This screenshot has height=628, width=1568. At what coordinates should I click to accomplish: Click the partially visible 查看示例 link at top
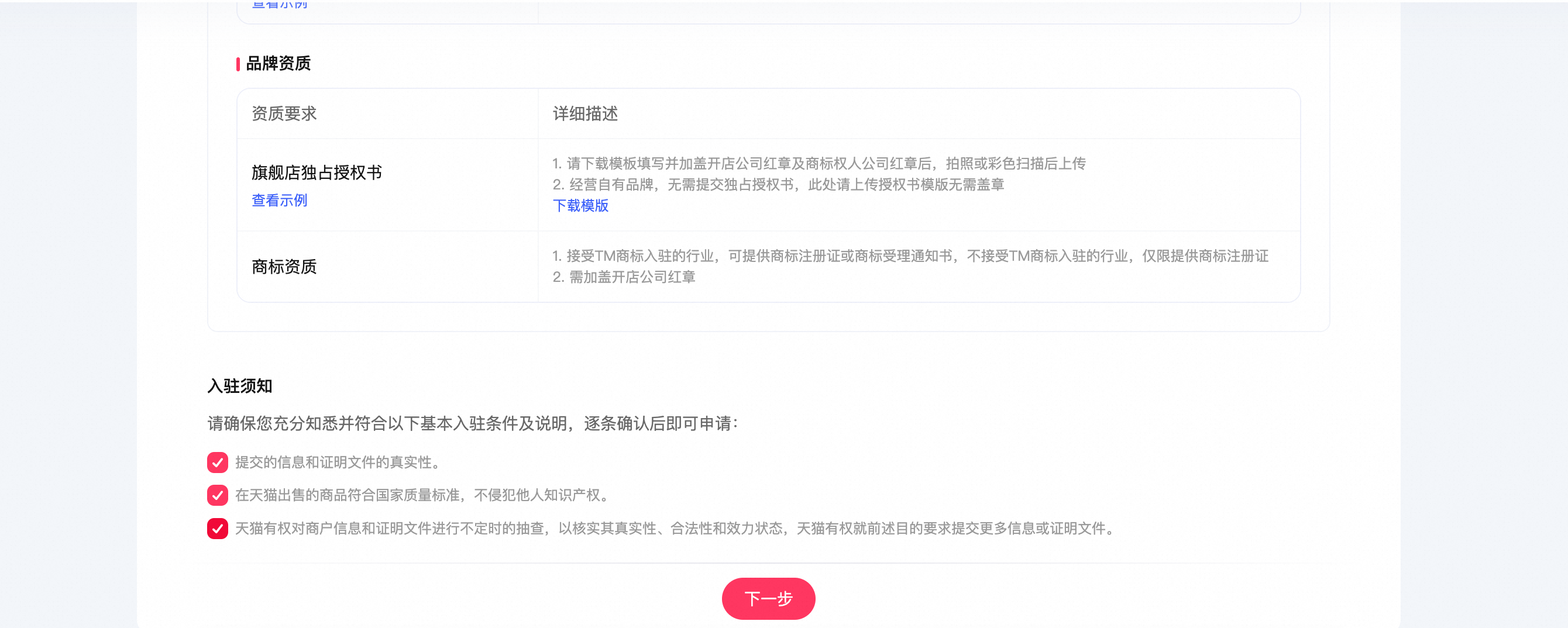pyautogui.click(x=280, y=5)
